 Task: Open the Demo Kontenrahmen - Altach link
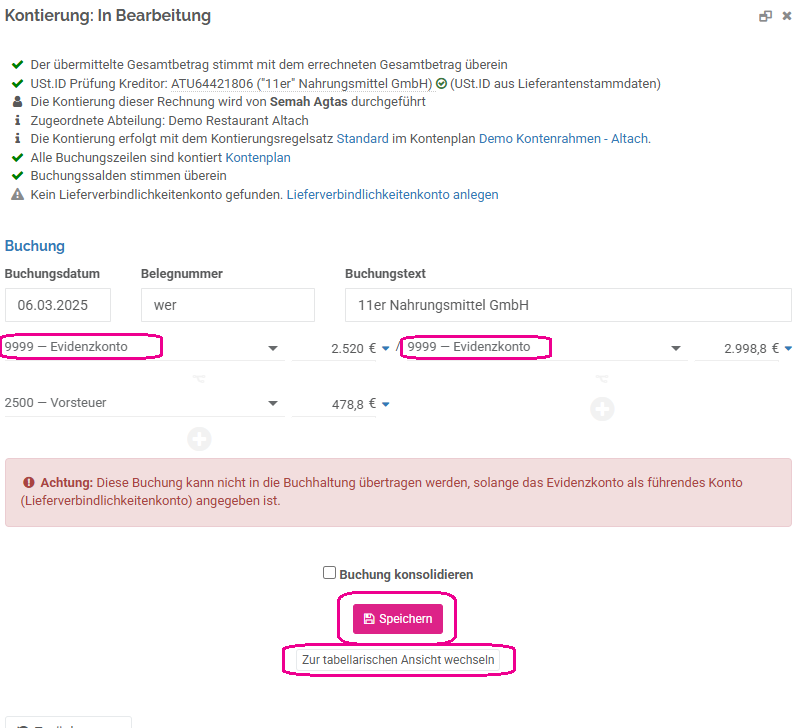563,139
